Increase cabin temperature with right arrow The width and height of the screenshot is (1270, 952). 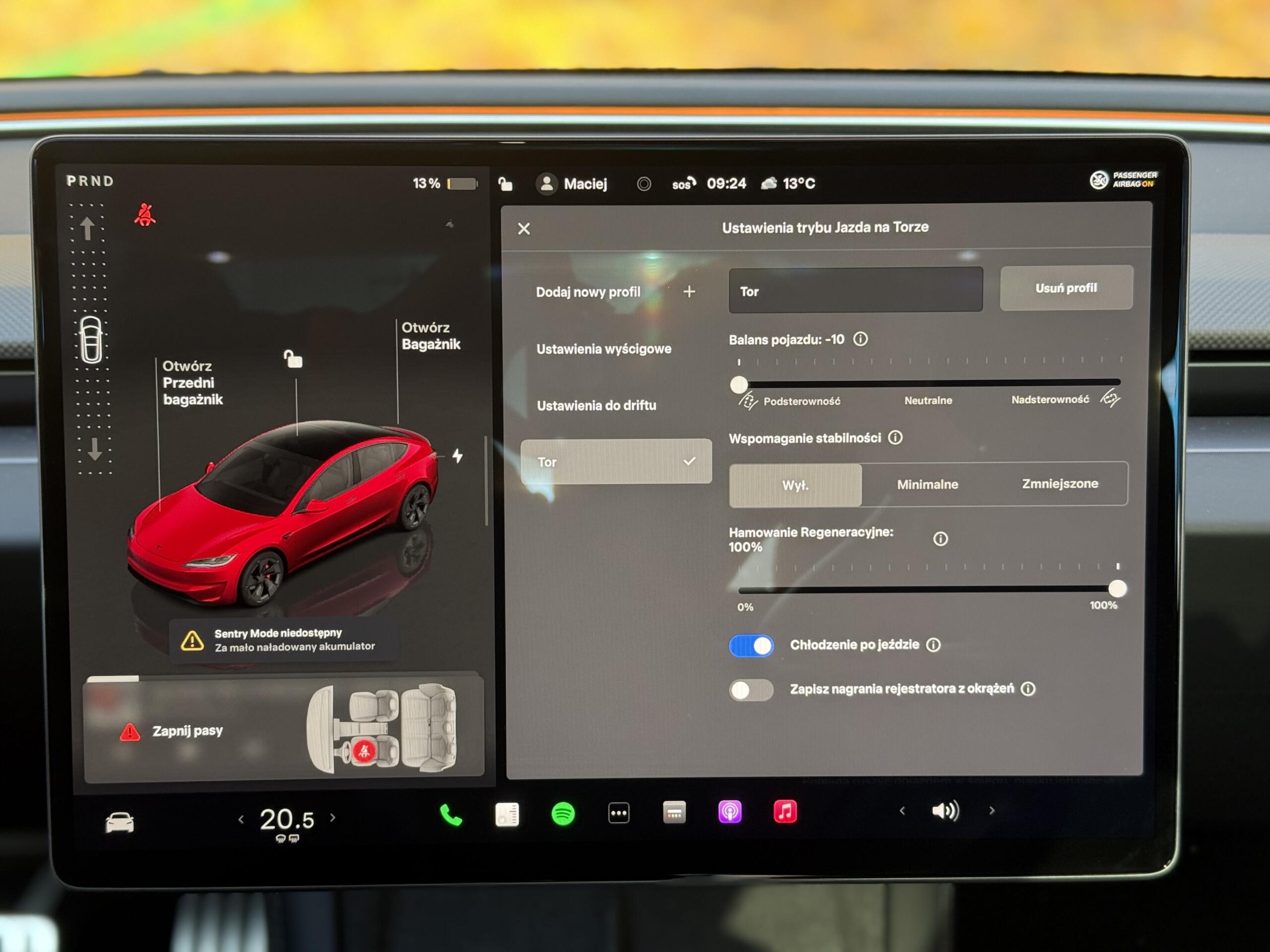pos(333,818)
